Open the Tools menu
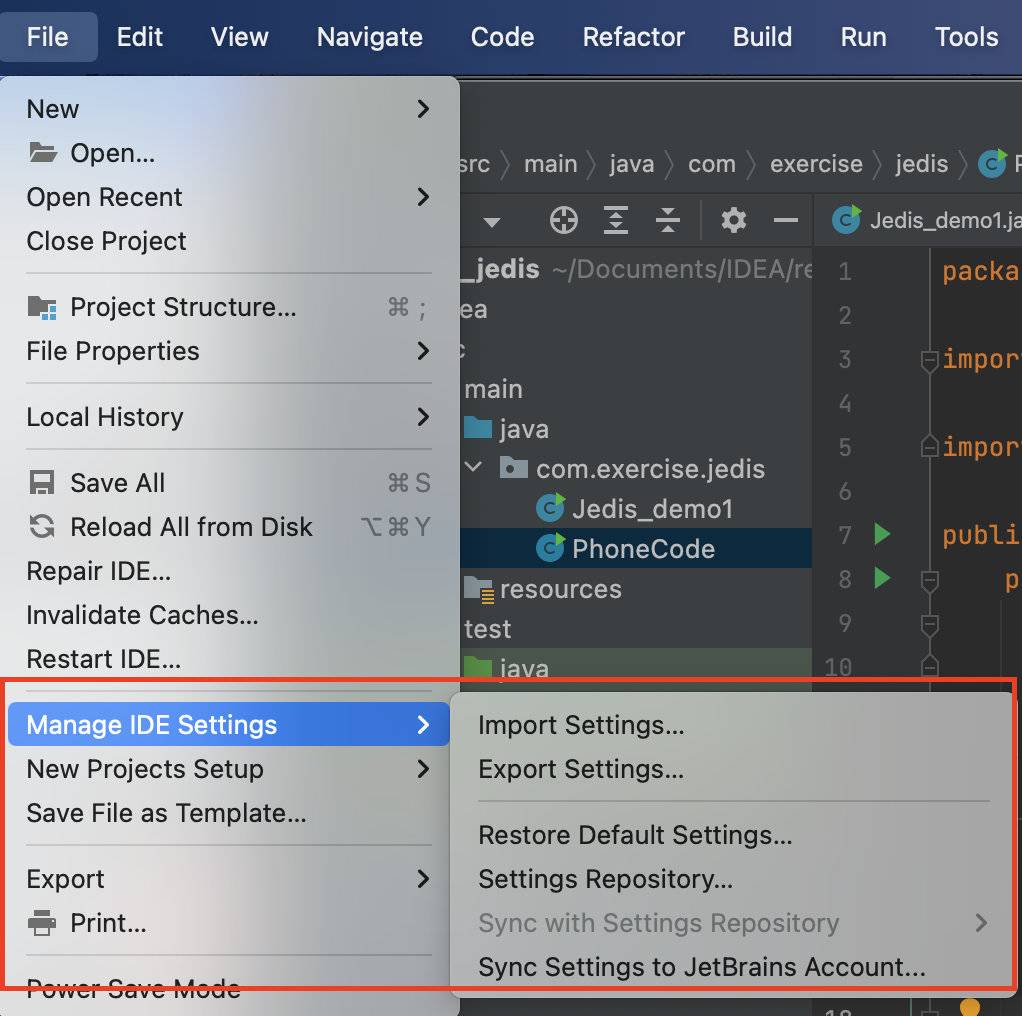 click(967, 37)
